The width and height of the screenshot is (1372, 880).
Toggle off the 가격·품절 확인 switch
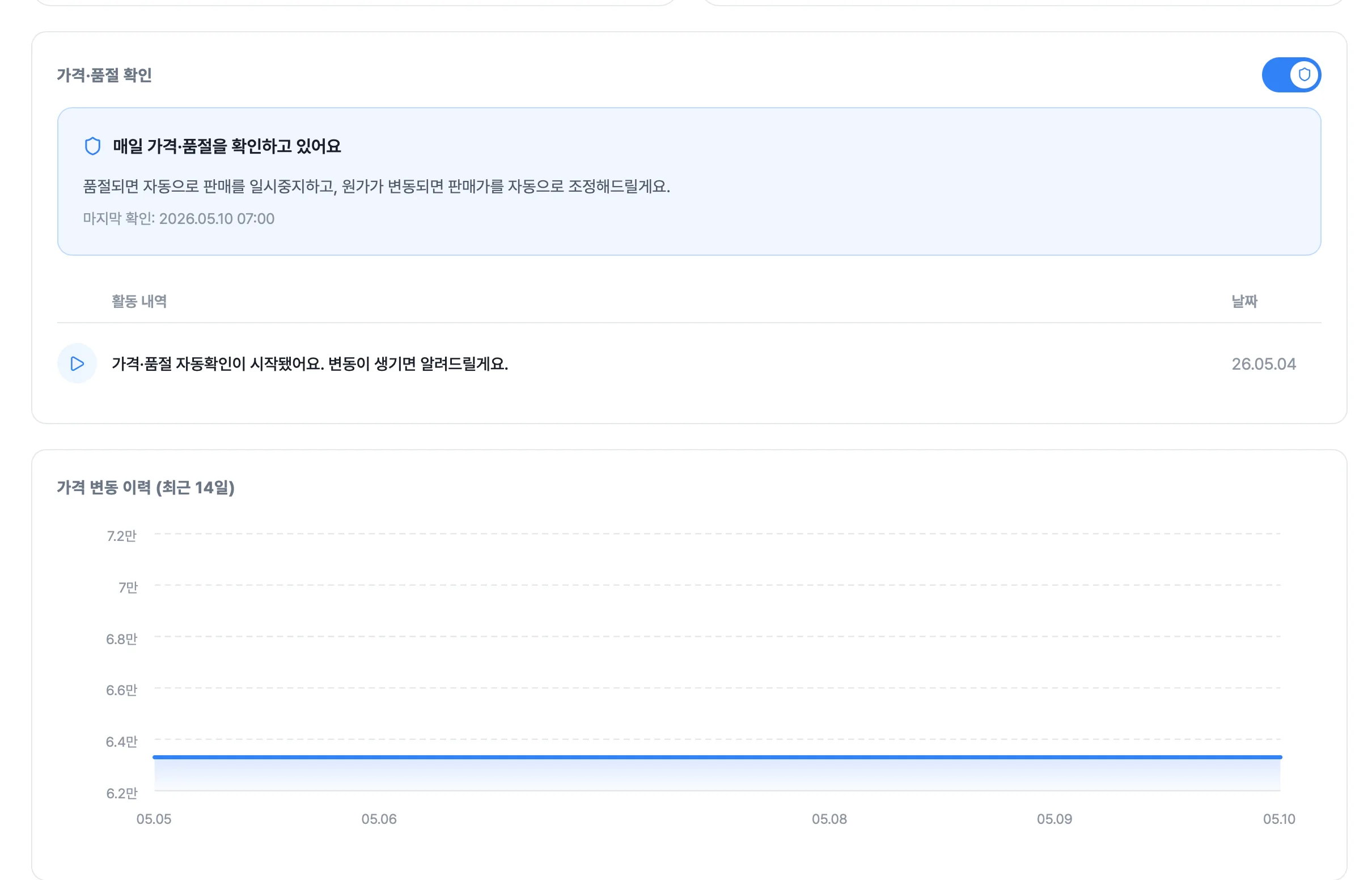[x=1291, y=75]
